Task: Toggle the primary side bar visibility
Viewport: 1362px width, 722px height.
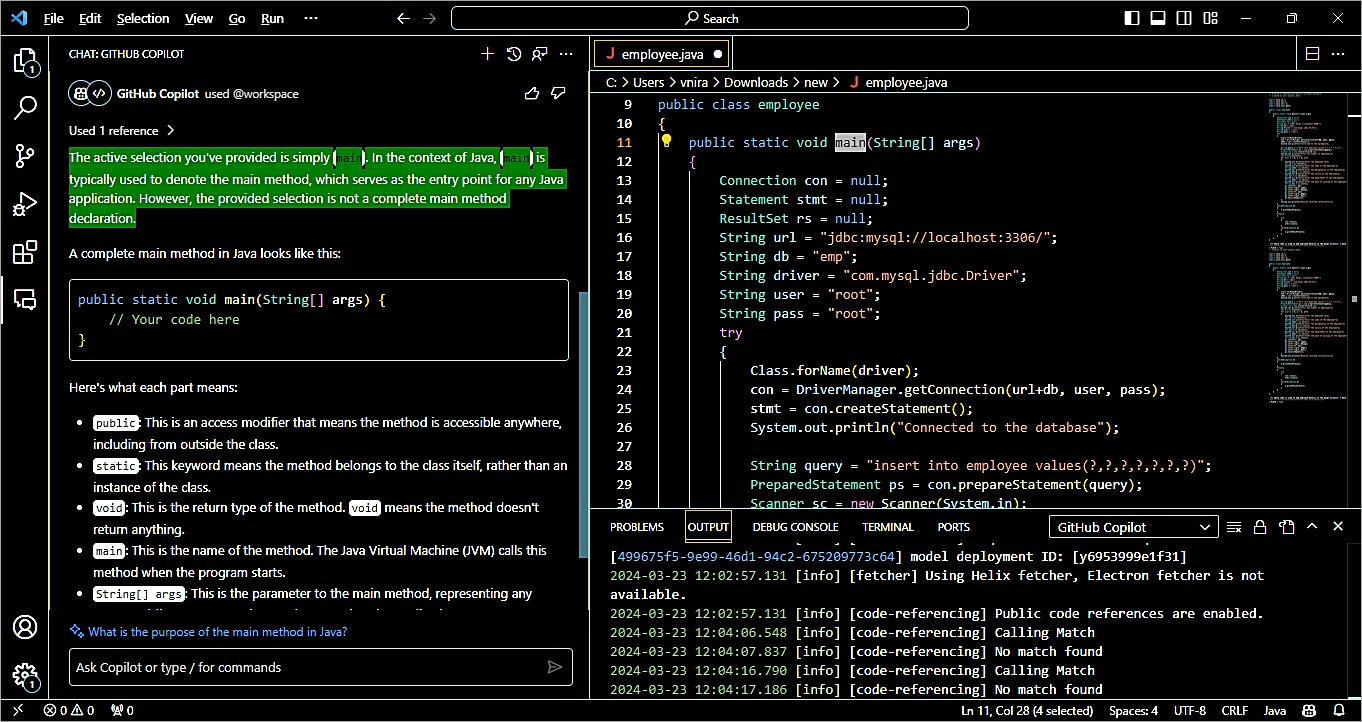Action: click(1132, 18)
